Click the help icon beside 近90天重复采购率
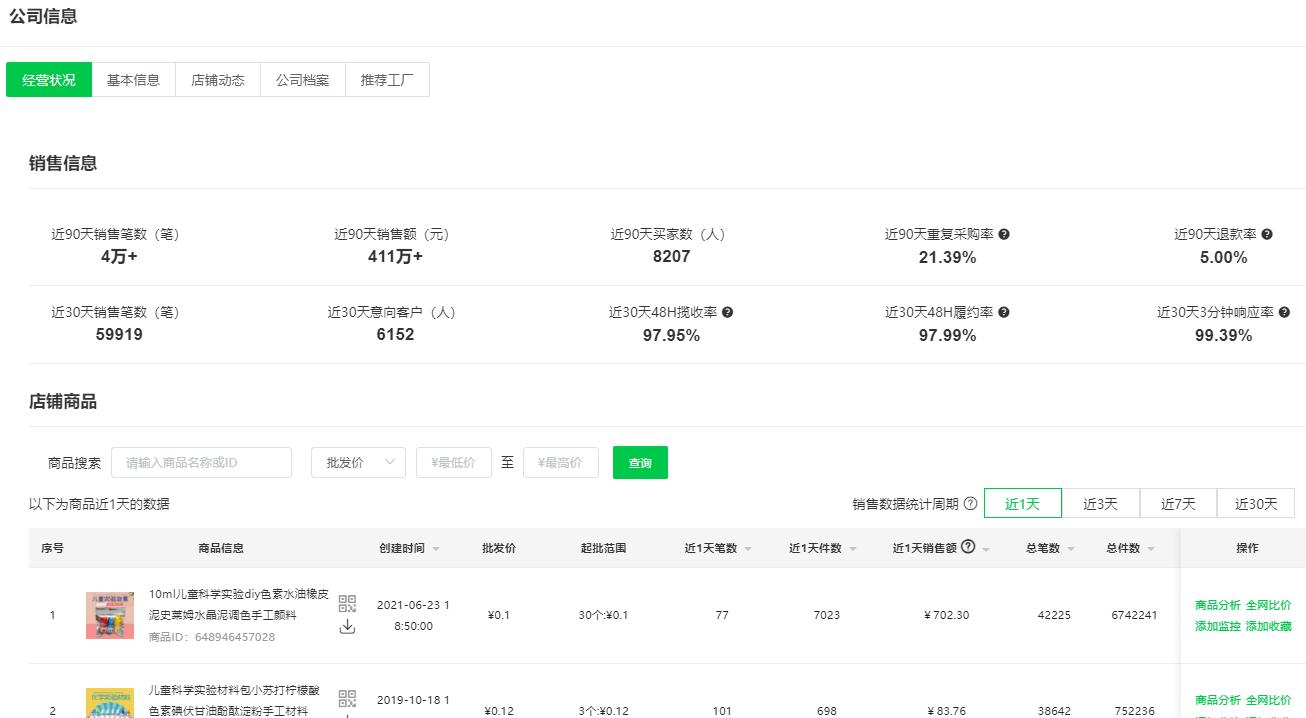The height and width of the screenshot is (718, 1306). click(1004, 234)
